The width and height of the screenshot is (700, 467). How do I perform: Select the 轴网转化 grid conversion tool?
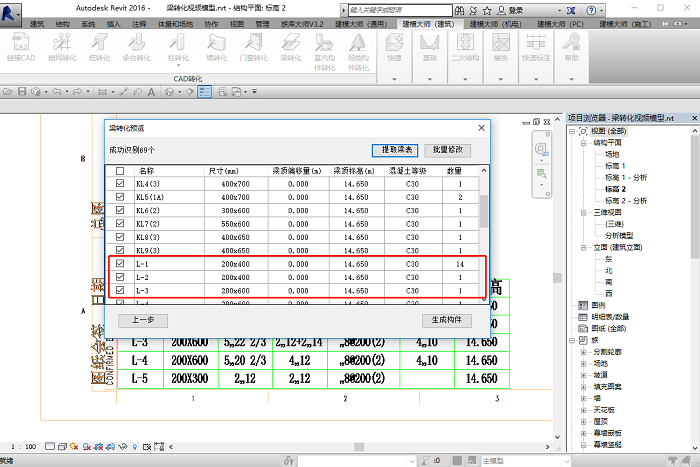pyautogui.click(x=62, y=46)
